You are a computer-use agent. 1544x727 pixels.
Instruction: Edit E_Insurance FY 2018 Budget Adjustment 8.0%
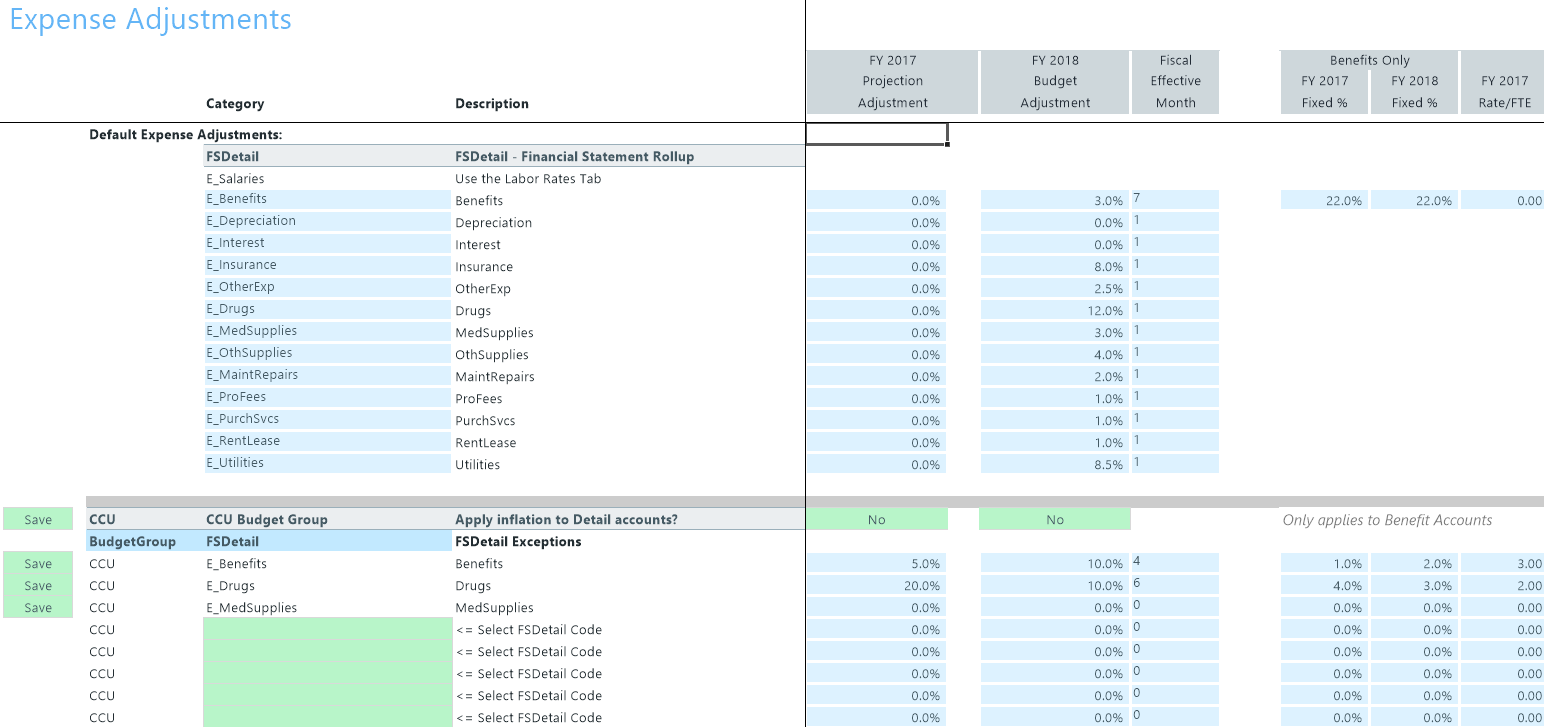pyautogui.click(x=1055, y=266)
